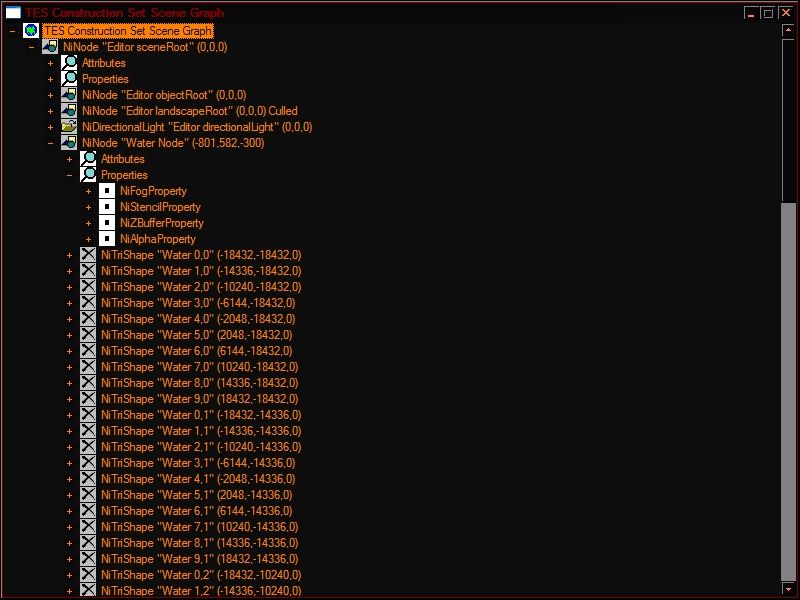
Task: Click the node icon for Editor objectRoot
Action: pos(69,95)
